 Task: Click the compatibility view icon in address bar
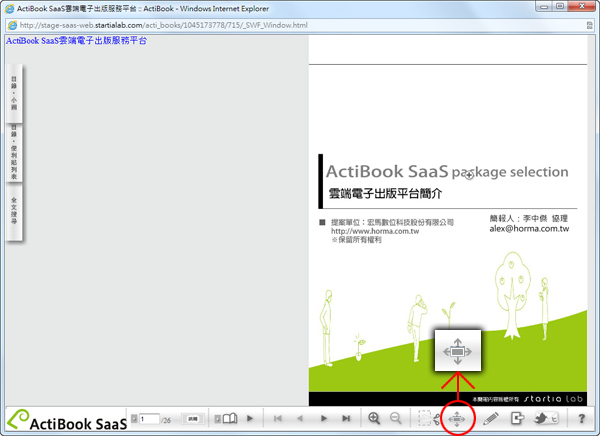[x=590, y=25]
